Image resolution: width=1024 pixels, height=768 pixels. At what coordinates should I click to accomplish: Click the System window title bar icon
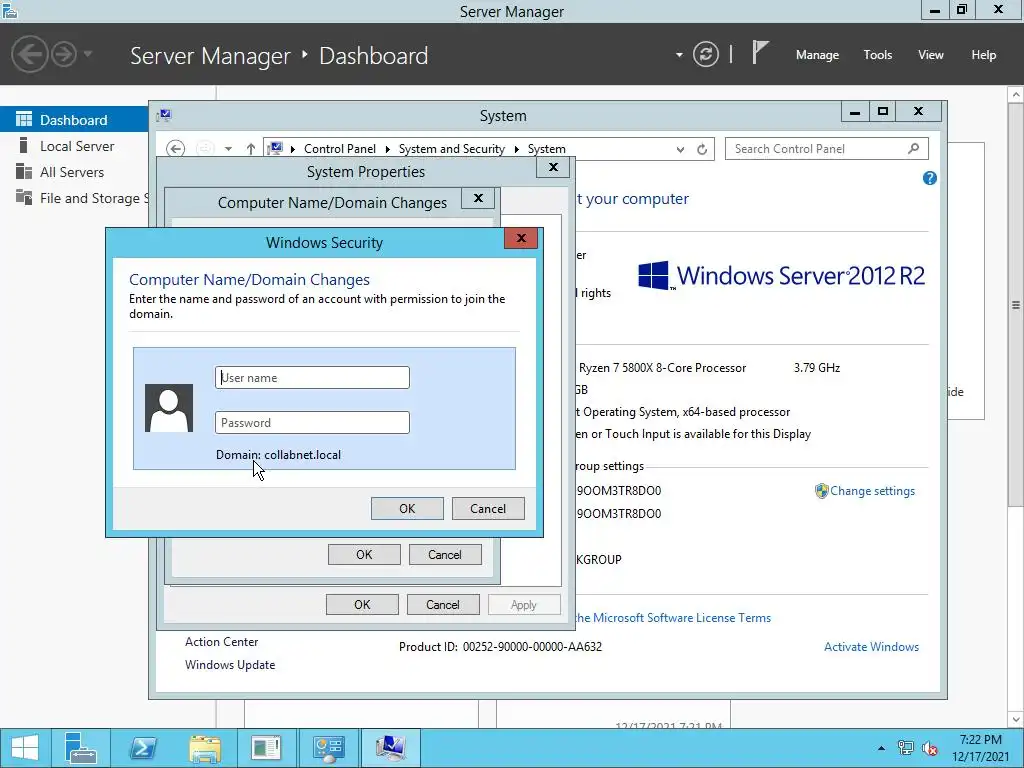(x=164, y=116)
